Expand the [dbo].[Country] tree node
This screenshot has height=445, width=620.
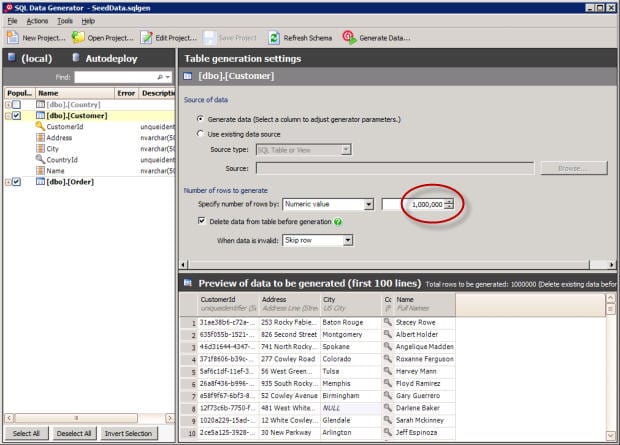8,104
